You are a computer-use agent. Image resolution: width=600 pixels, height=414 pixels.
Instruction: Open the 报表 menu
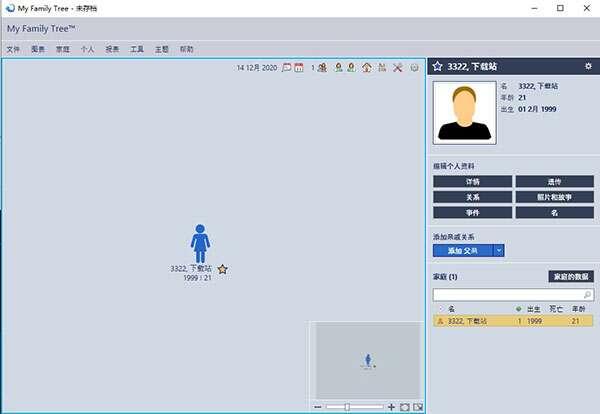pos(112,48)
